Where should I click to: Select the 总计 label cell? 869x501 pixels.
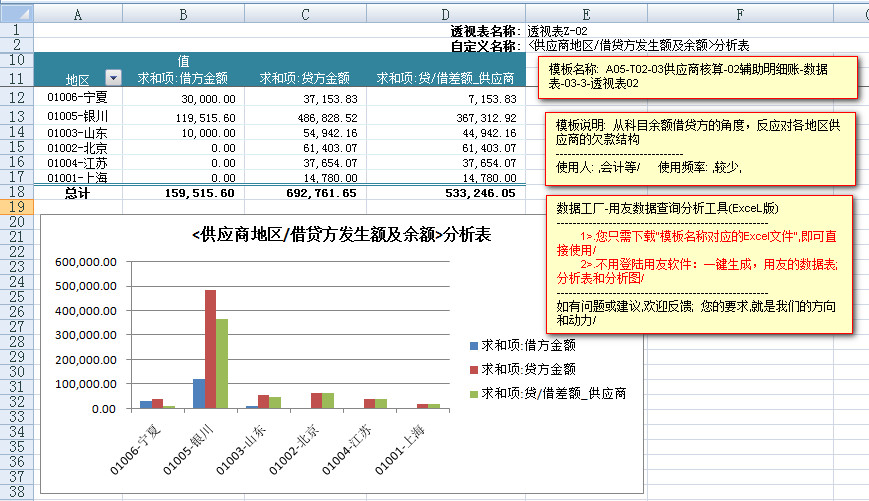tap(78, 193)
